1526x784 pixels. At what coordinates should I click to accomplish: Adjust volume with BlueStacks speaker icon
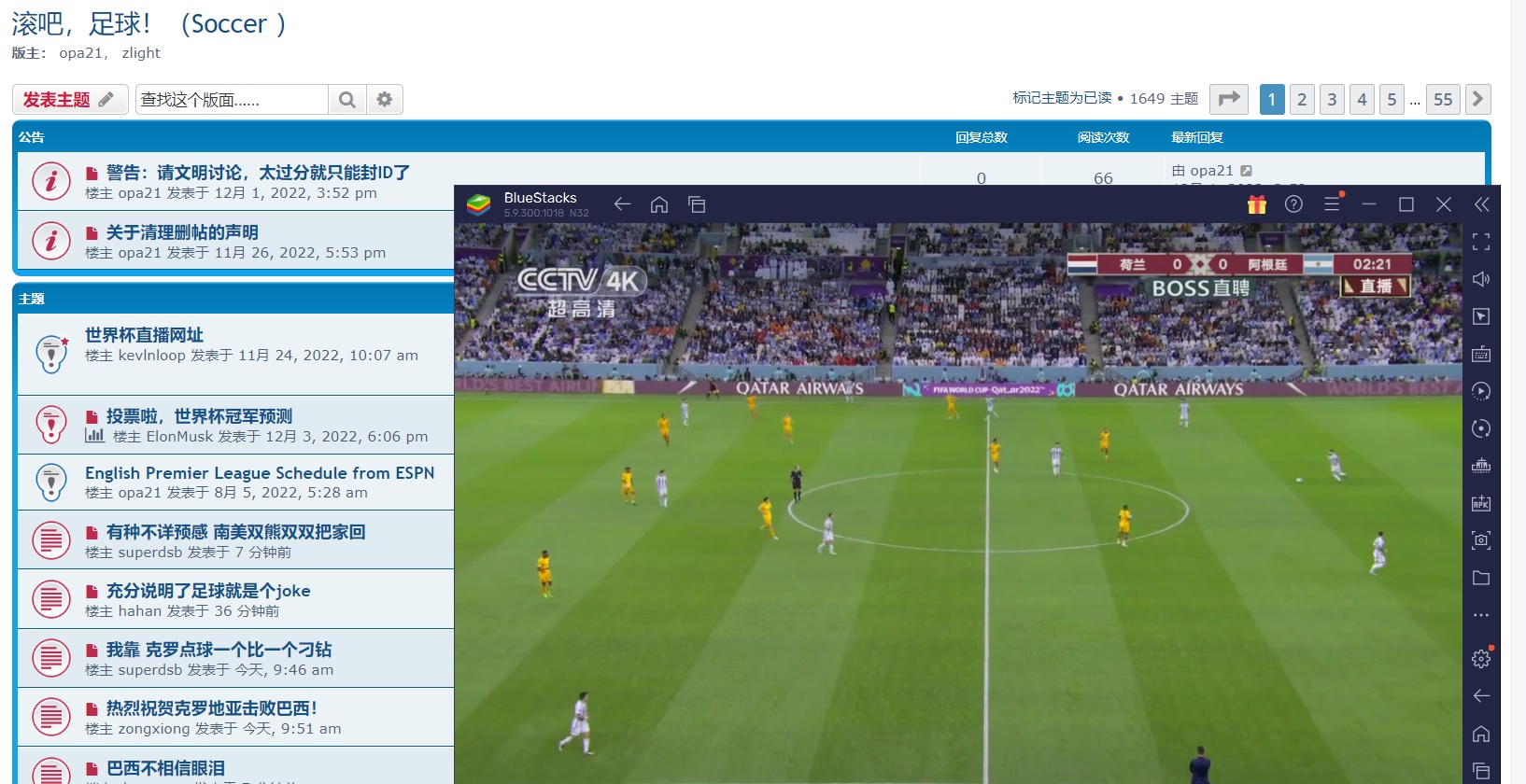point(1481,279)
